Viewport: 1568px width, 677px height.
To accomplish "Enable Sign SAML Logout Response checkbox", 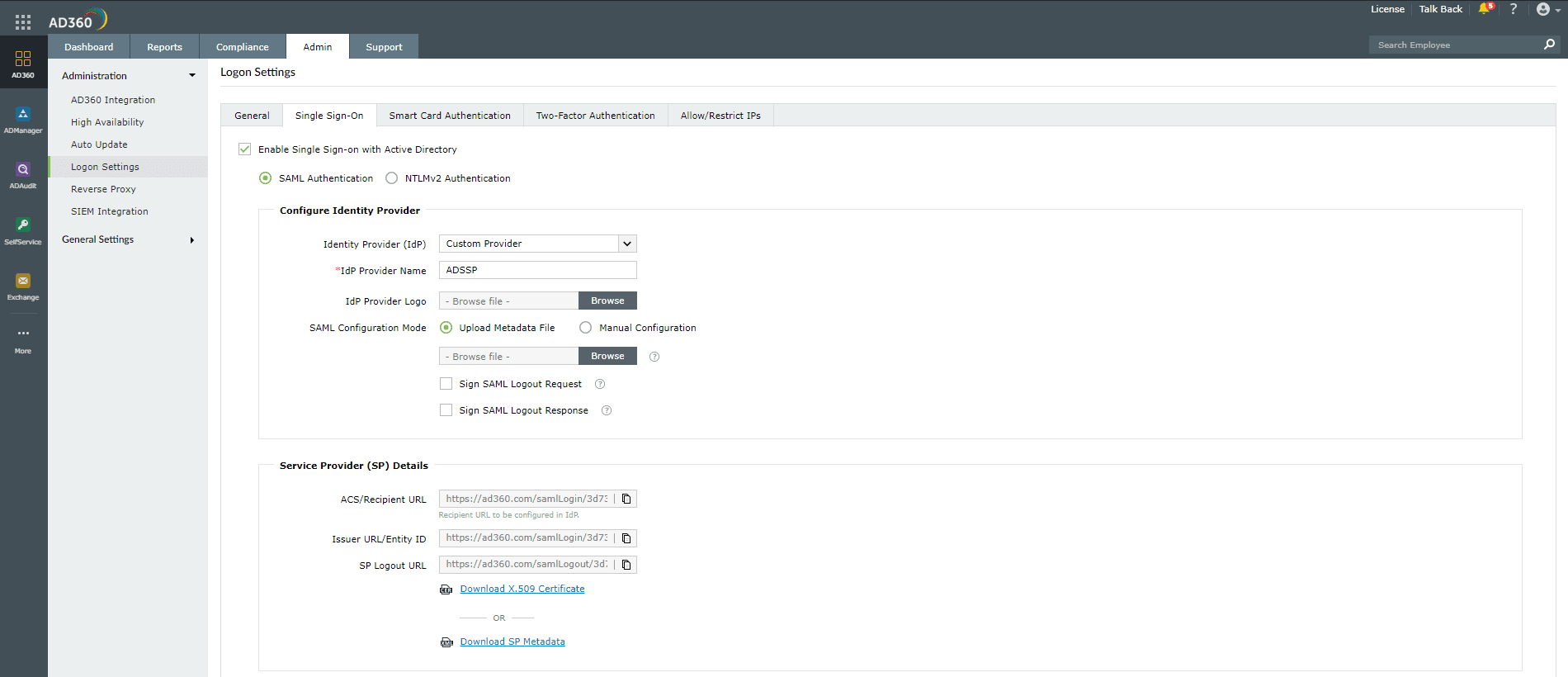I will (446, 410).
